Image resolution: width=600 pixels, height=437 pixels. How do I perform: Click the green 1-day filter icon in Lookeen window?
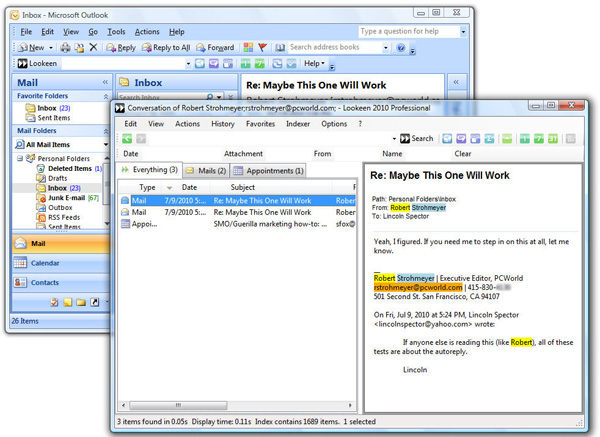(x=525, y=139)
